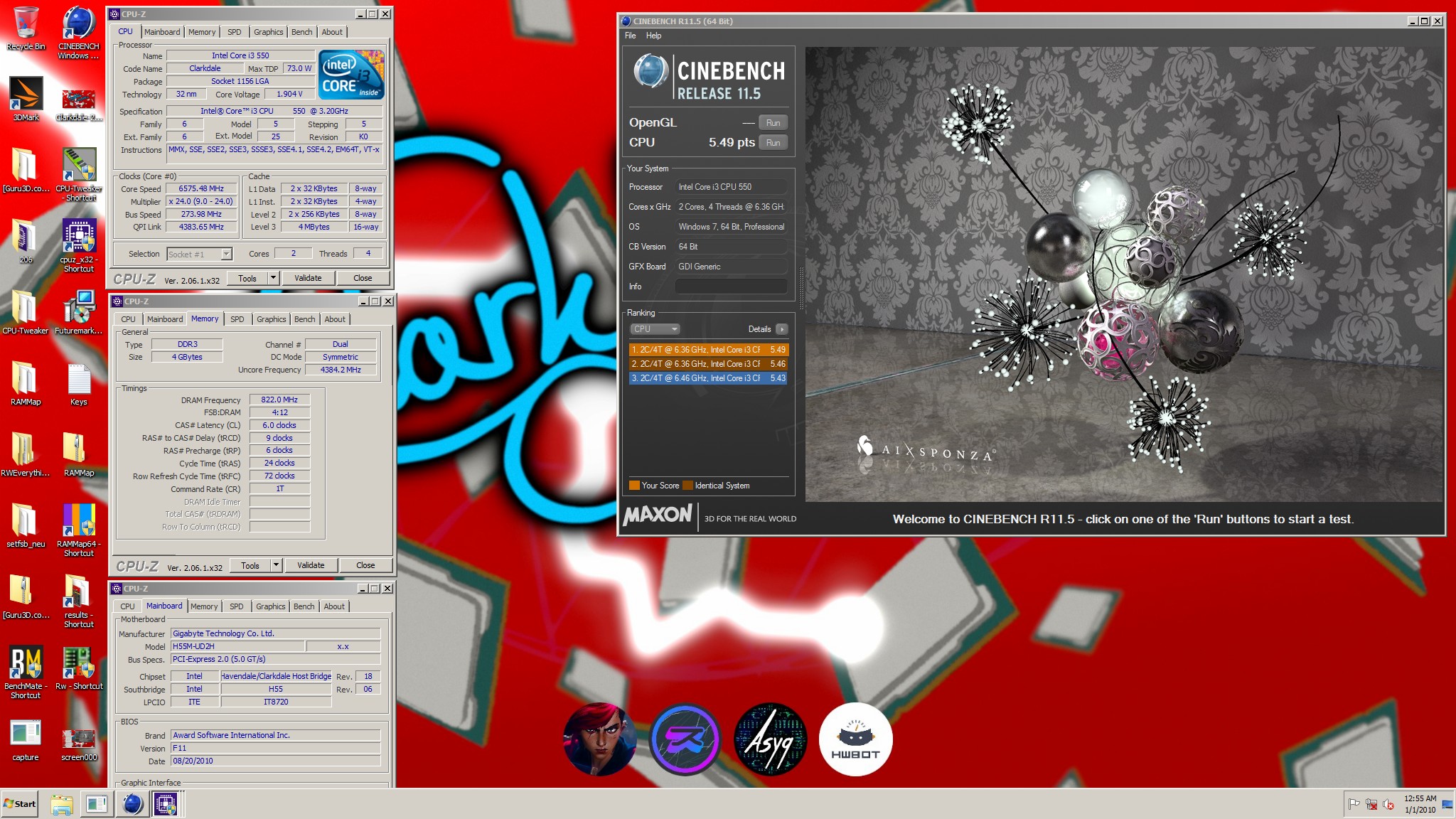
Task: Click the motherboard model H55M-UD2H field
Action: 237,646
